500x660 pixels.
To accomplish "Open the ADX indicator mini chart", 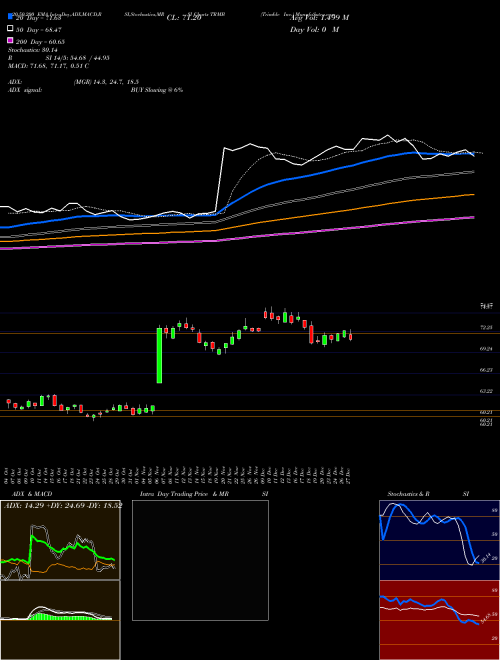I will coord(60,540).
